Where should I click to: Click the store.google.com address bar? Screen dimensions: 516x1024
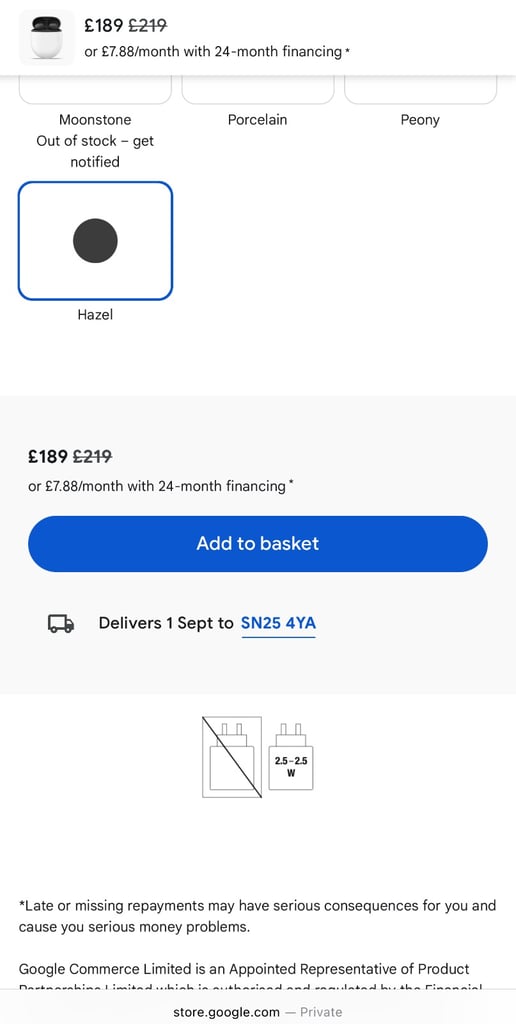(x=258, y=1012)
